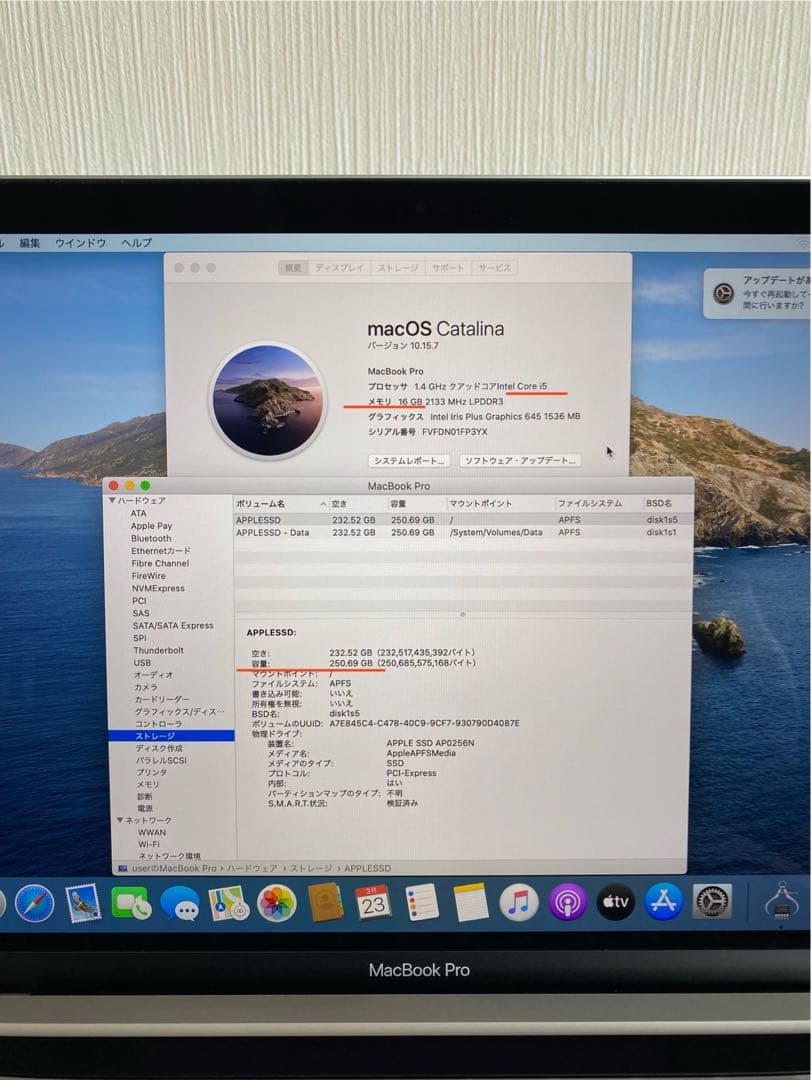Viewport: 811px width, 1080px height.
Task: Select Thunderbolt in the sidebar
Action: pyautogui.click(x=158, y=650)
